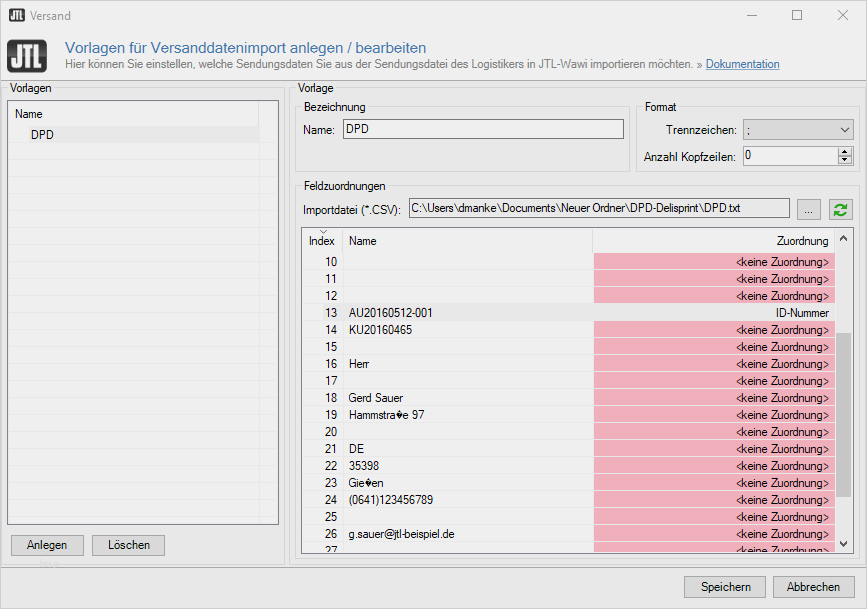Sort by the Index column header

point(322,241)
